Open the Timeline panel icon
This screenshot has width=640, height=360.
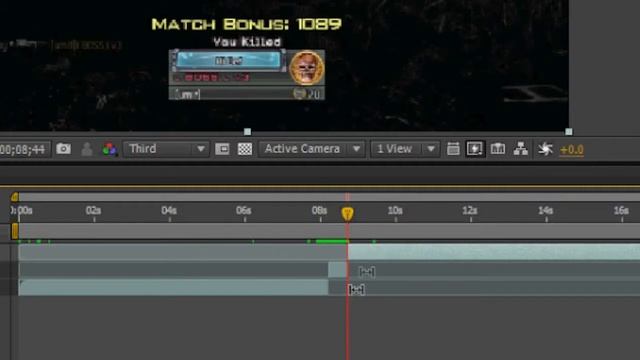click(498, 149)
